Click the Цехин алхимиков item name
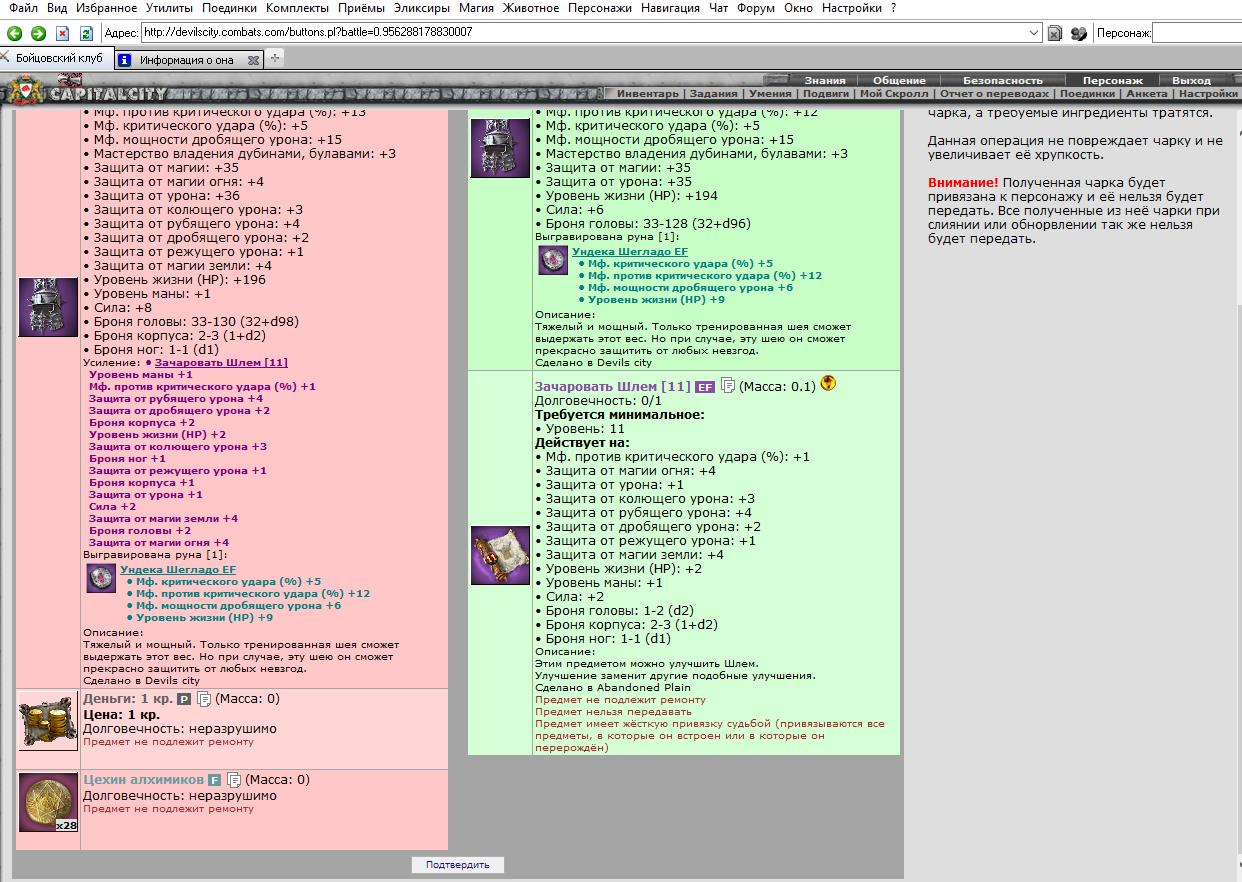 click(x=144, y=780)
